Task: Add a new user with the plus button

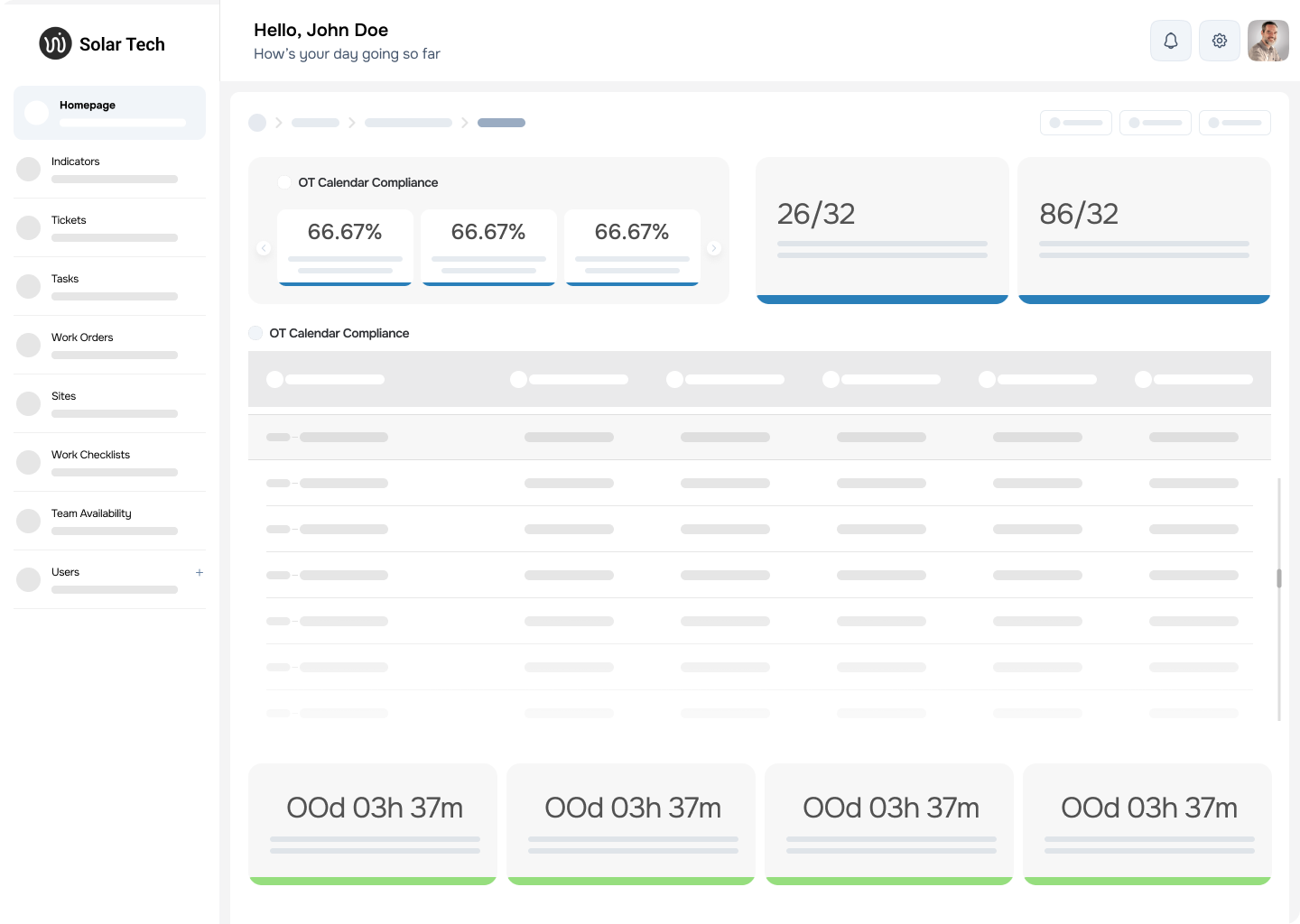Action: click(x=200, y=572)
